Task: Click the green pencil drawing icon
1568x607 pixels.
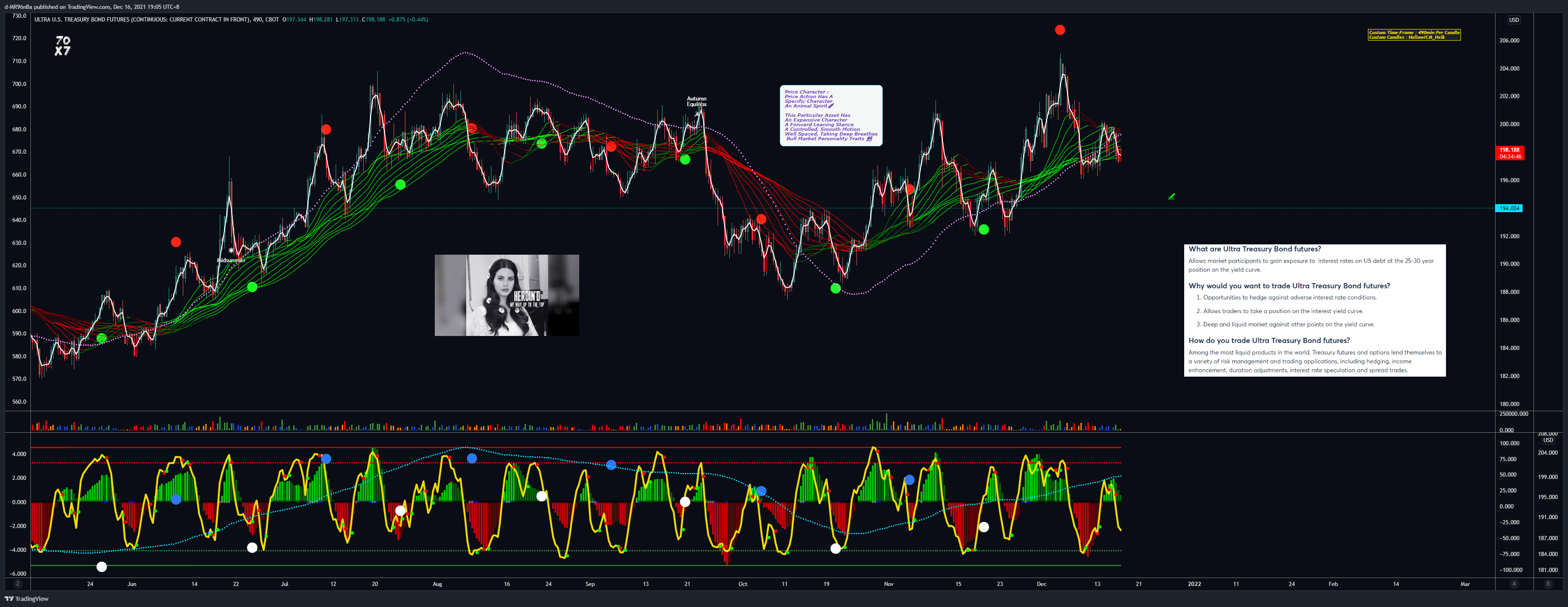Action: 1172,196
